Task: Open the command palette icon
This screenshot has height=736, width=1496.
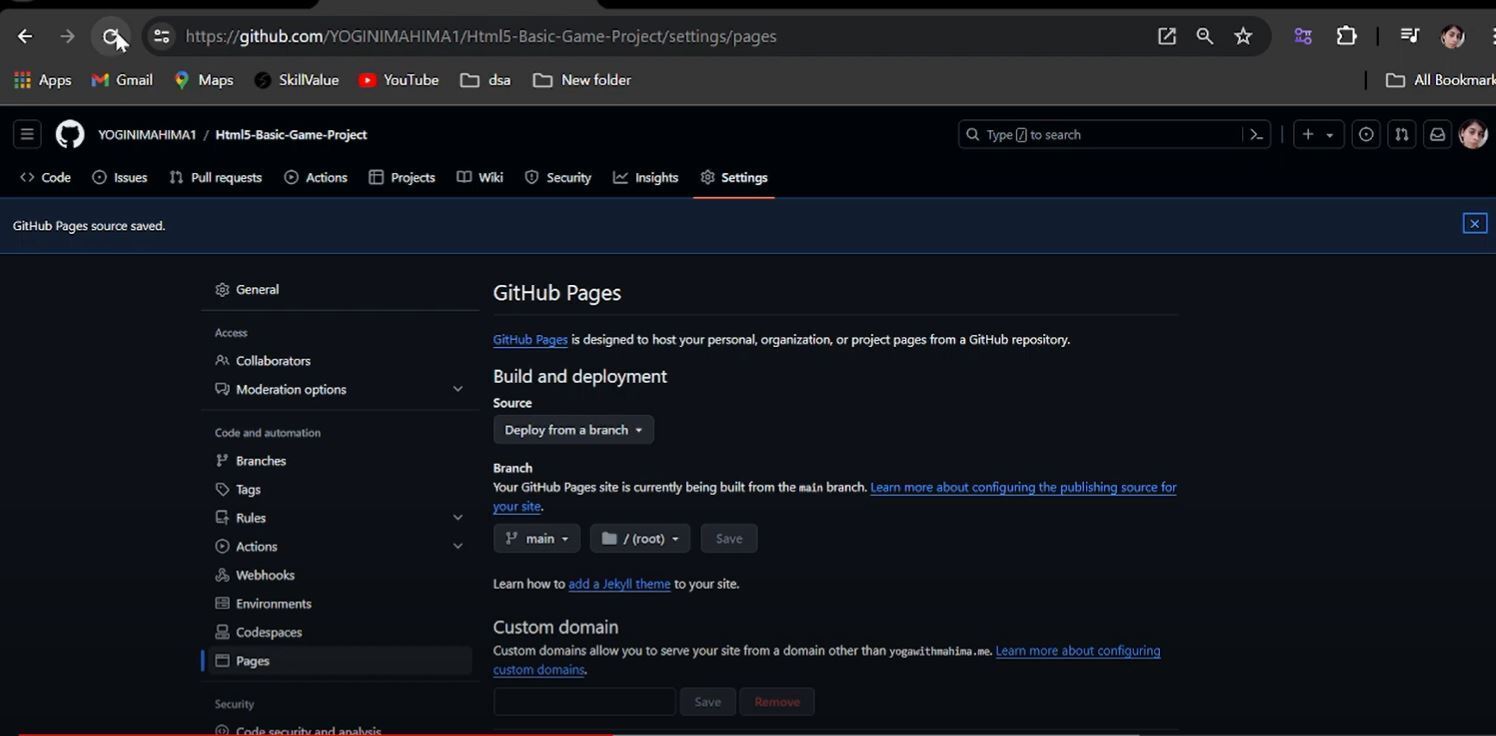Action: click(1256, 134)
